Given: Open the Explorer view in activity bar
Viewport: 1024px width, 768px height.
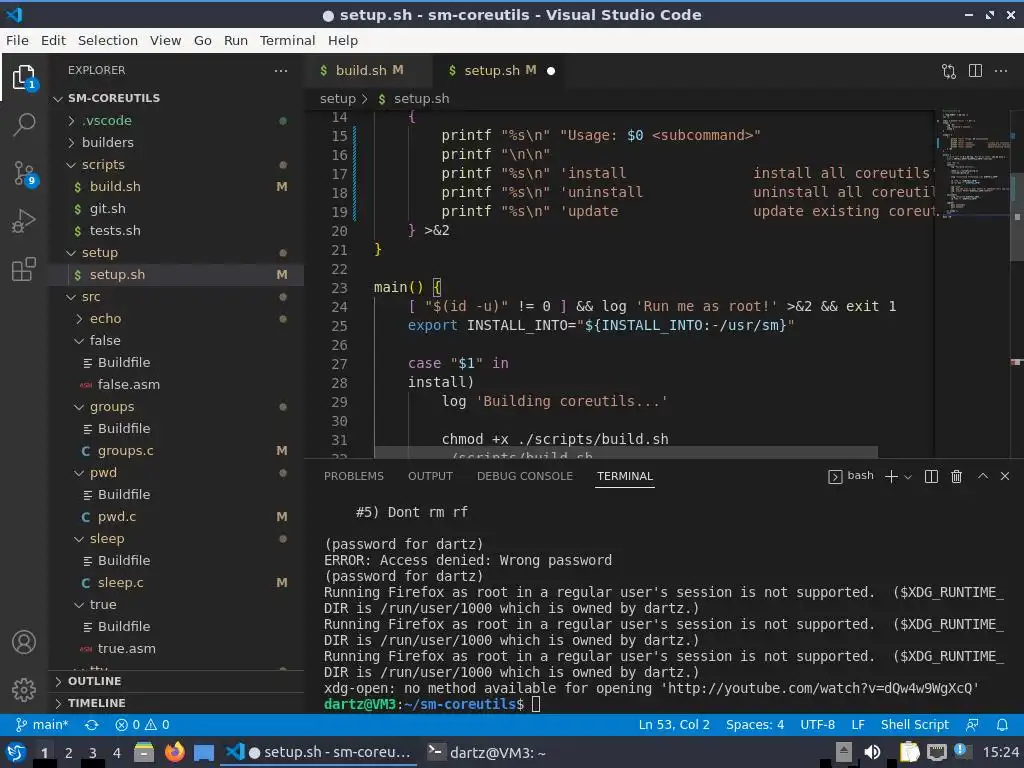Looking at the screenshot, I should [x=24, y=78].
